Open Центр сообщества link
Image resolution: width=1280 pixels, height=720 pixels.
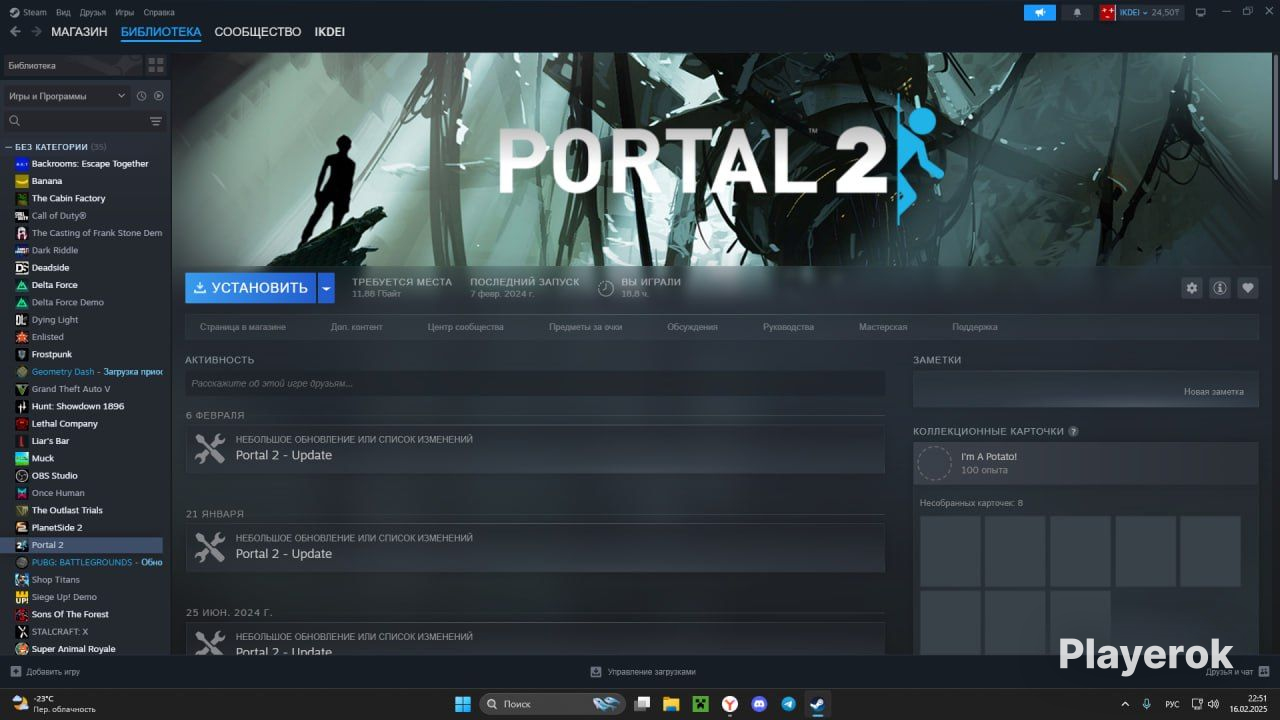click(466, 327)
